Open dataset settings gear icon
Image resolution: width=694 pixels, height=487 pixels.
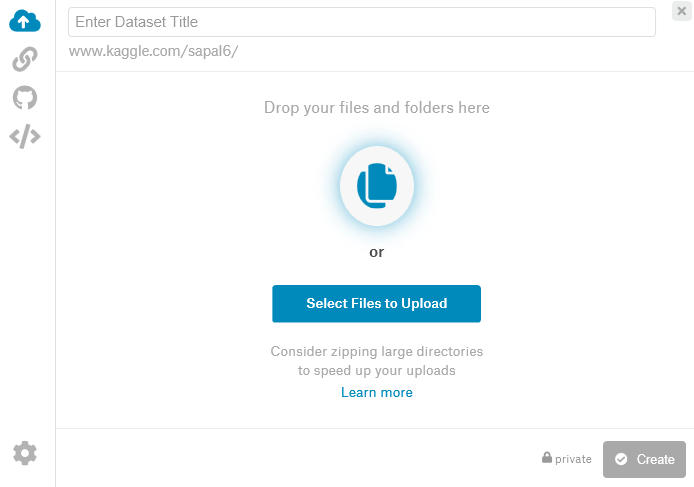coord(25,453)
